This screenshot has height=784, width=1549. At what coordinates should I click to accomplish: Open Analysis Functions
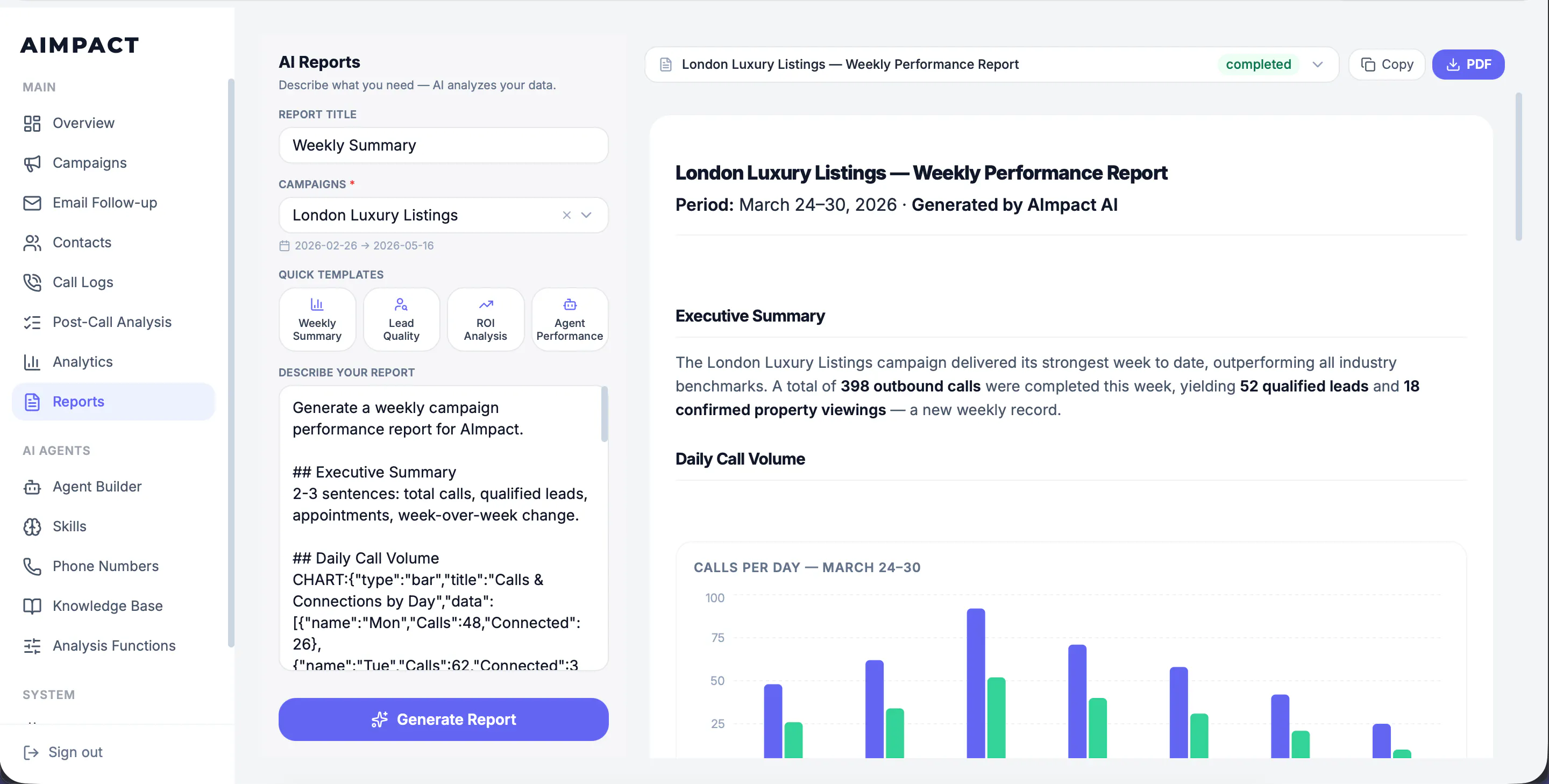pos(113,646)
